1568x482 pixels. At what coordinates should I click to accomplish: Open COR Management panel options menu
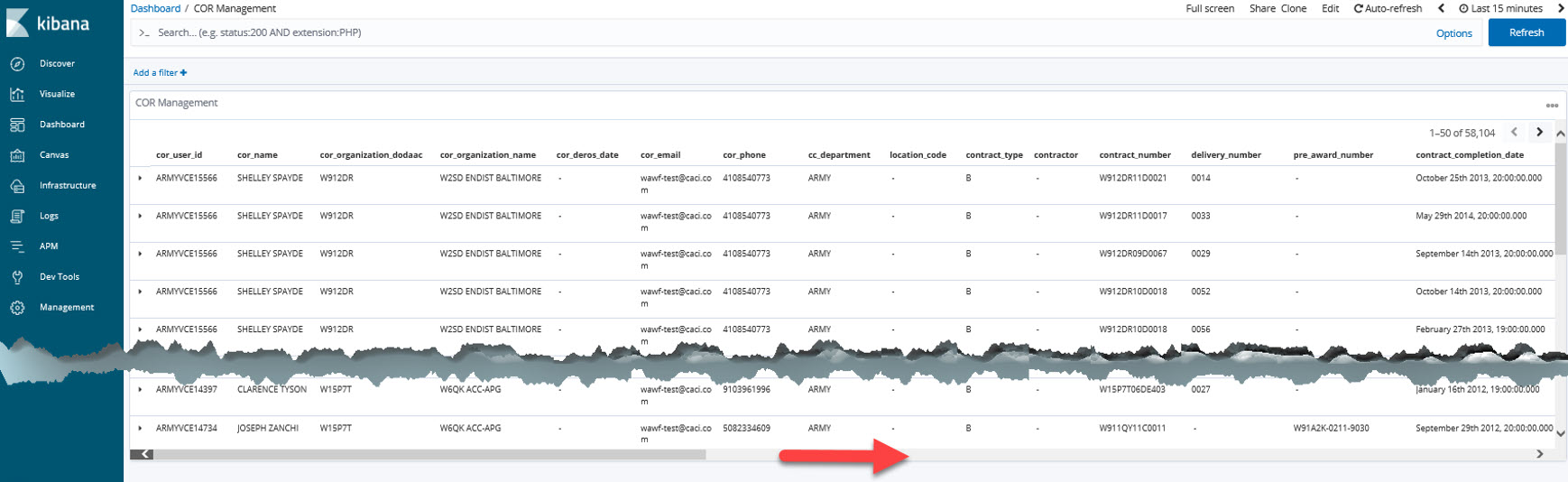click(1552, 106)
